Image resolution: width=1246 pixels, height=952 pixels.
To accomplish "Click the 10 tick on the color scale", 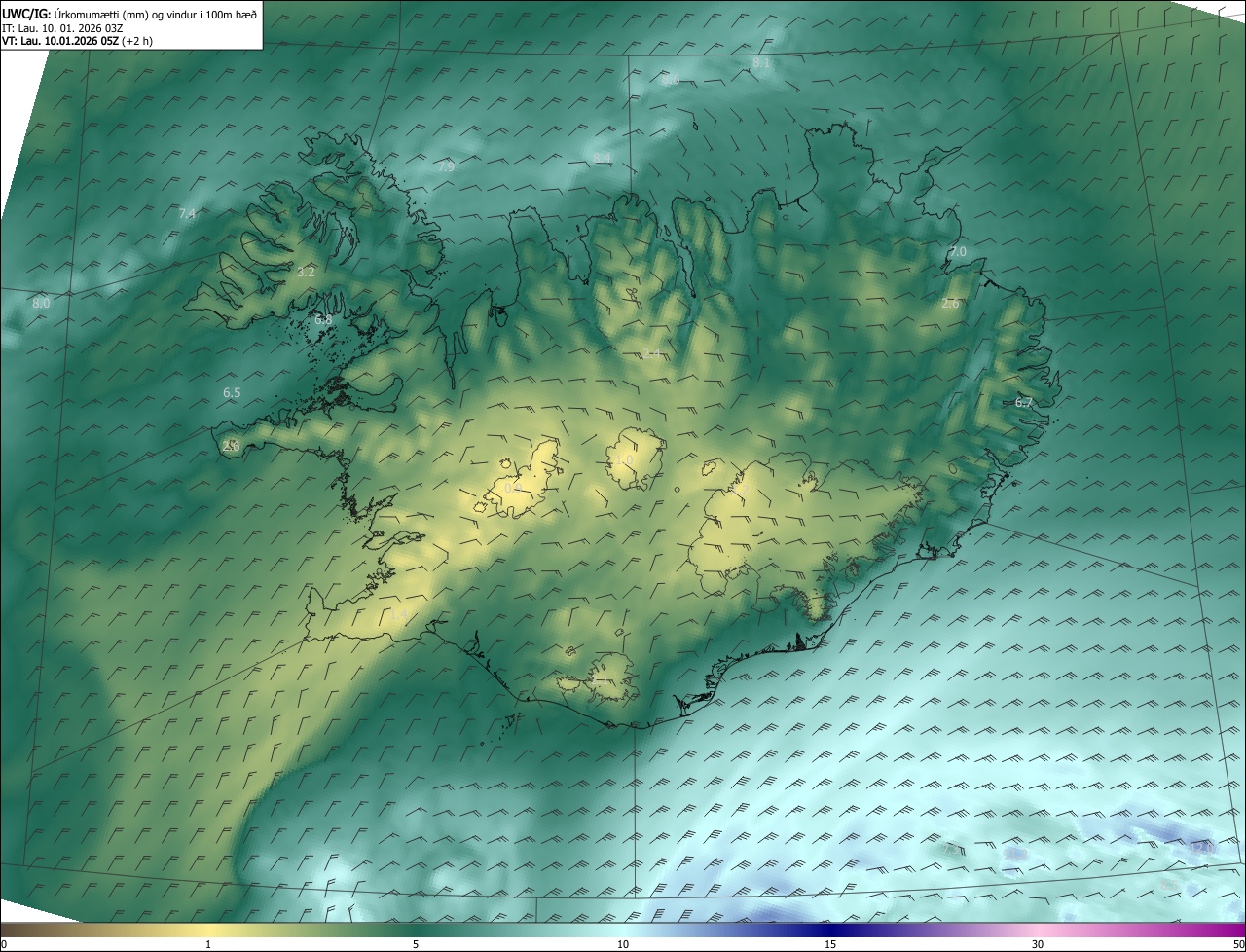I will [x=623, y=944].
